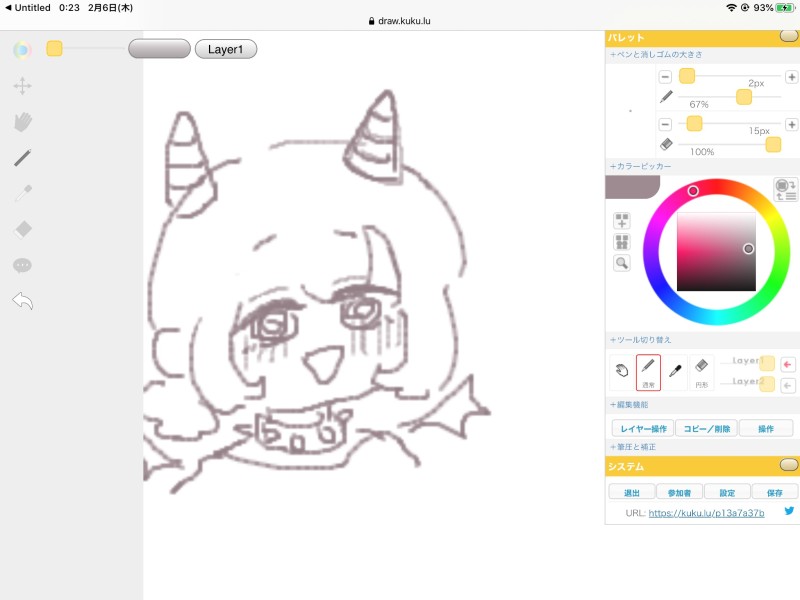Open the color wheel icon in left toolbar
The image size is (800, 600).
pyautogui.click(x=22, y=50)
